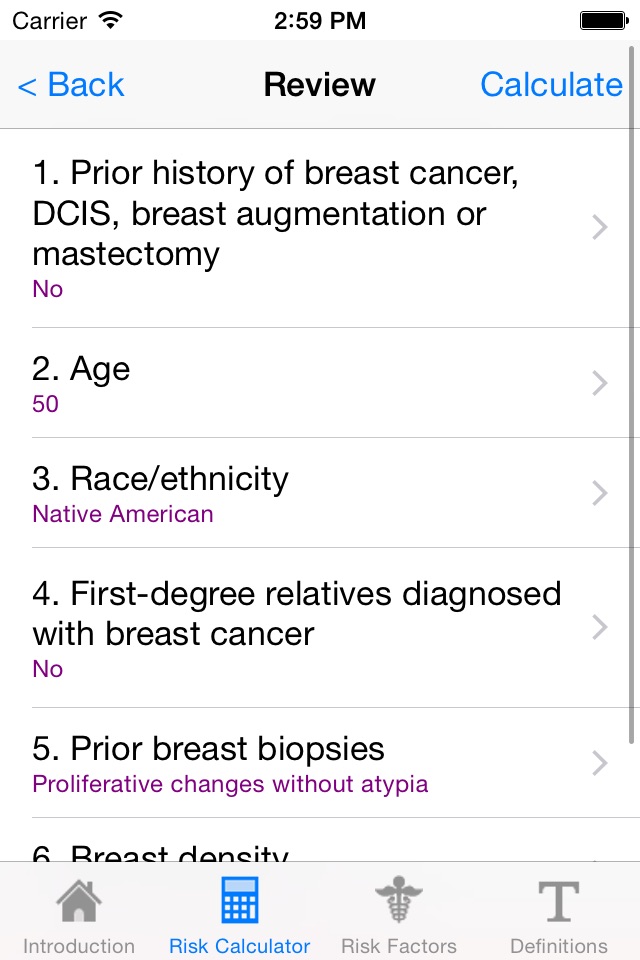Click the Wi-Fi signal icon
This screenshot has width=640, height=960.
[x=112, y=20]
